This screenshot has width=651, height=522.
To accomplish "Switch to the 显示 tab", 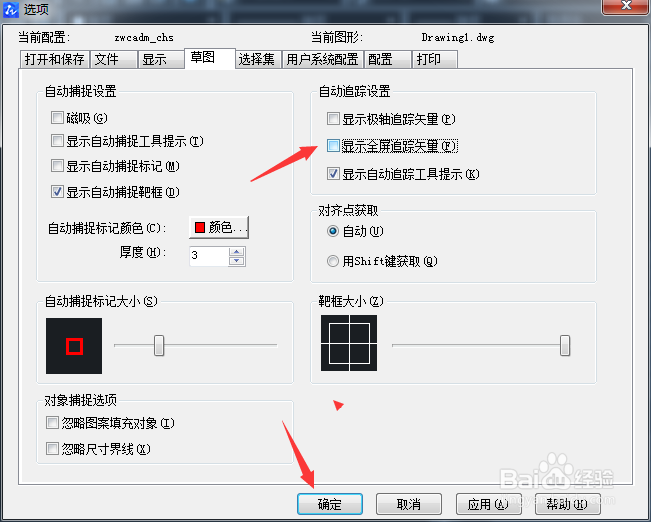I will click(160, 59).
